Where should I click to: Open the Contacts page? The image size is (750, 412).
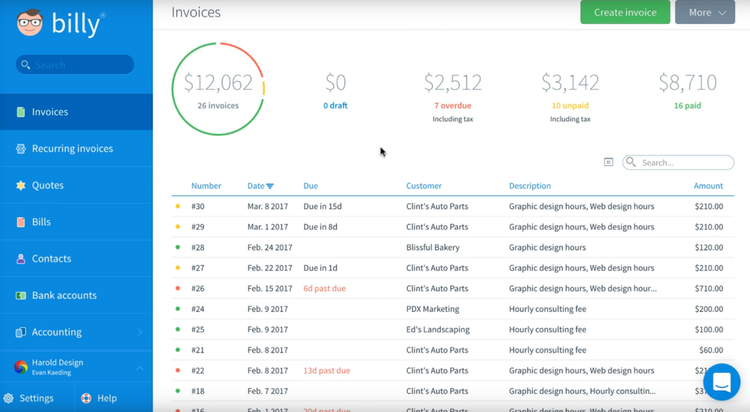(77, 259)
